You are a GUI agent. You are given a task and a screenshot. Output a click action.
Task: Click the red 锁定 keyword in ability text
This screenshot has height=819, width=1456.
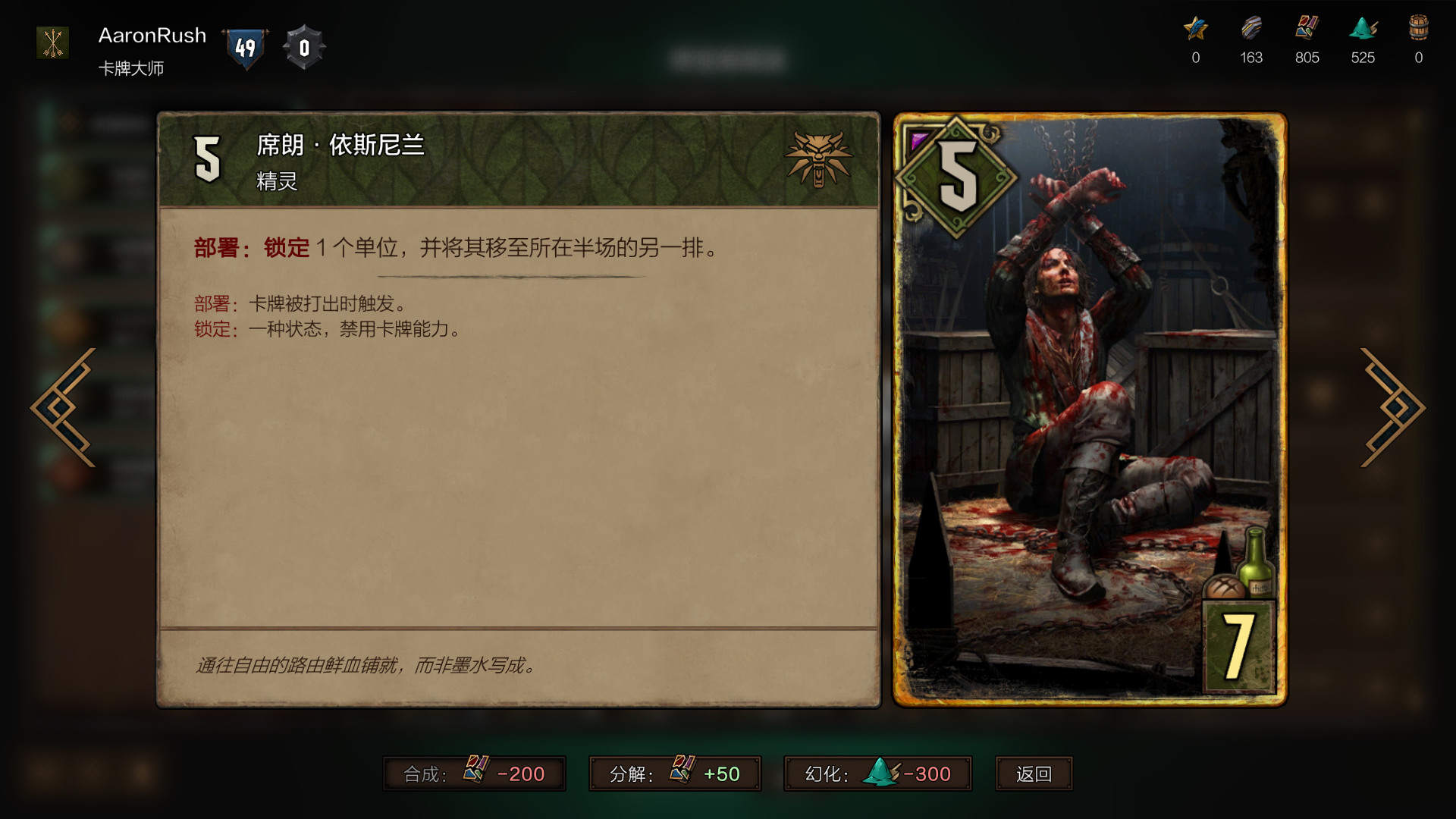pyautogui.click(x=287, y=247)
